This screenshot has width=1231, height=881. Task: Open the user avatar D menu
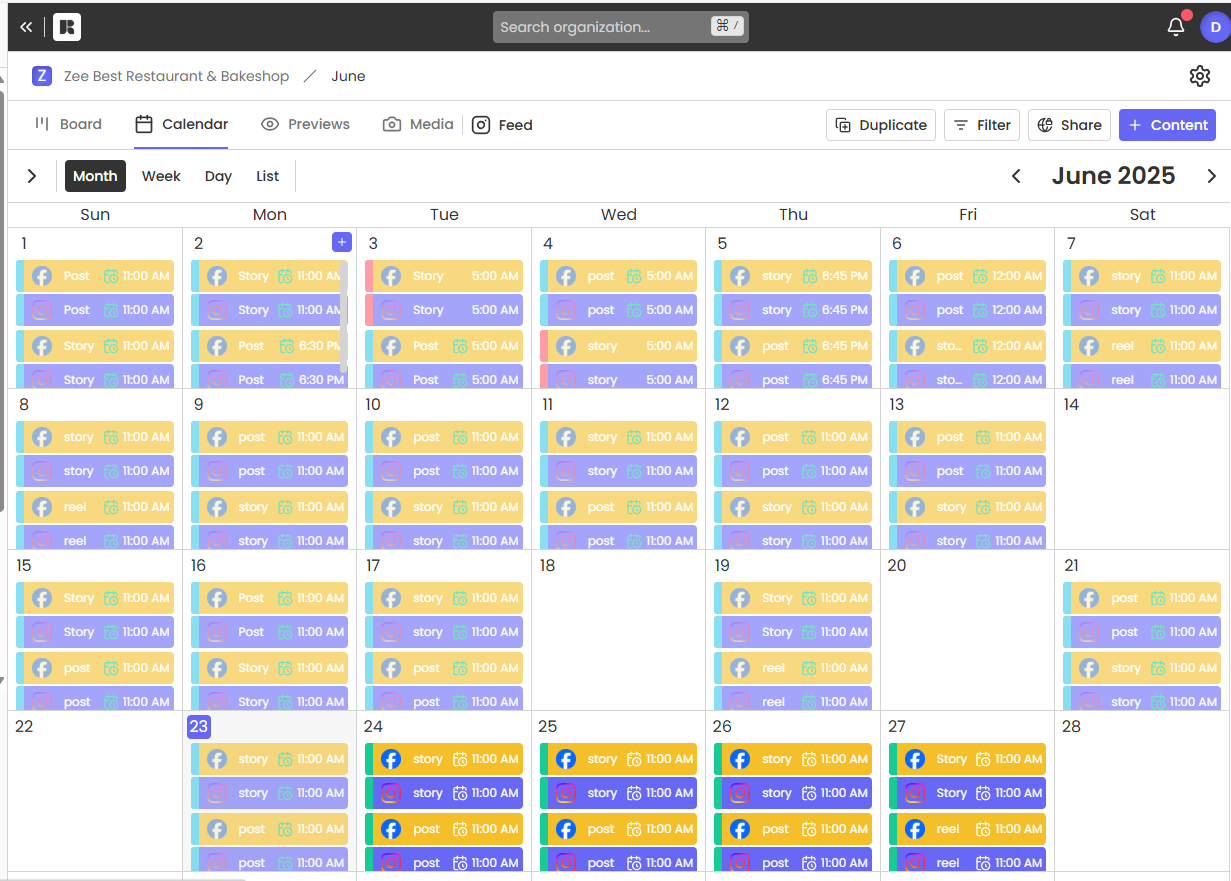pos(1215,27)
